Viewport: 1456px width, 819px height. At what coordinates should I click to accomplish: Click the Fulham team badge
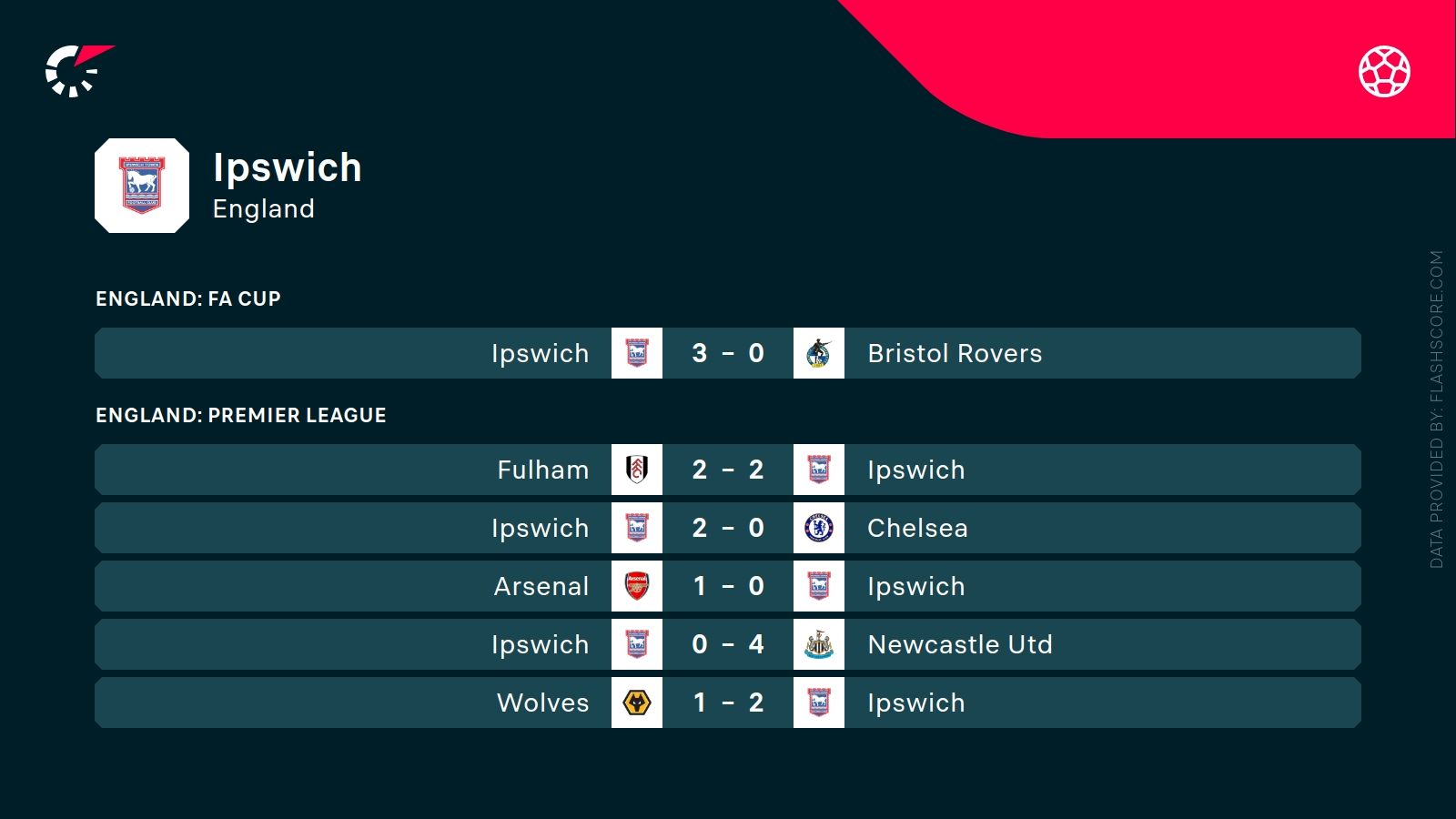pyautogui.click(x=637, y=470)
